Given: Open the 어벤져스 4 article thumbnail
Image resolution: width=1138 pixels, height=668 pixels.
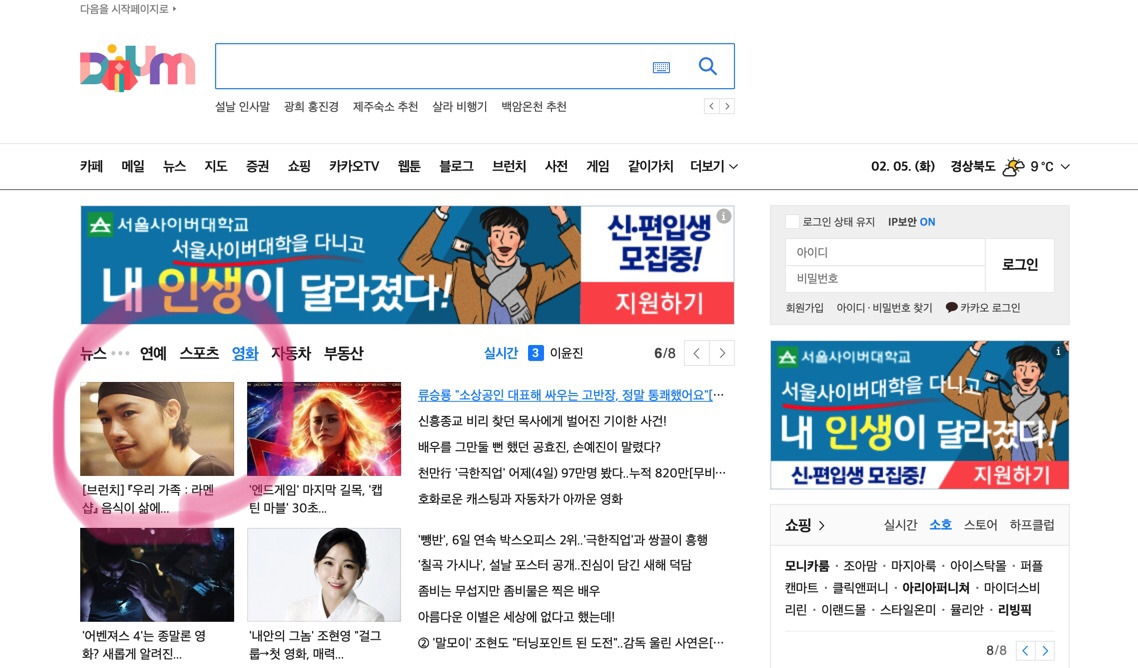Looking at the screenshot, I should 157,574.
